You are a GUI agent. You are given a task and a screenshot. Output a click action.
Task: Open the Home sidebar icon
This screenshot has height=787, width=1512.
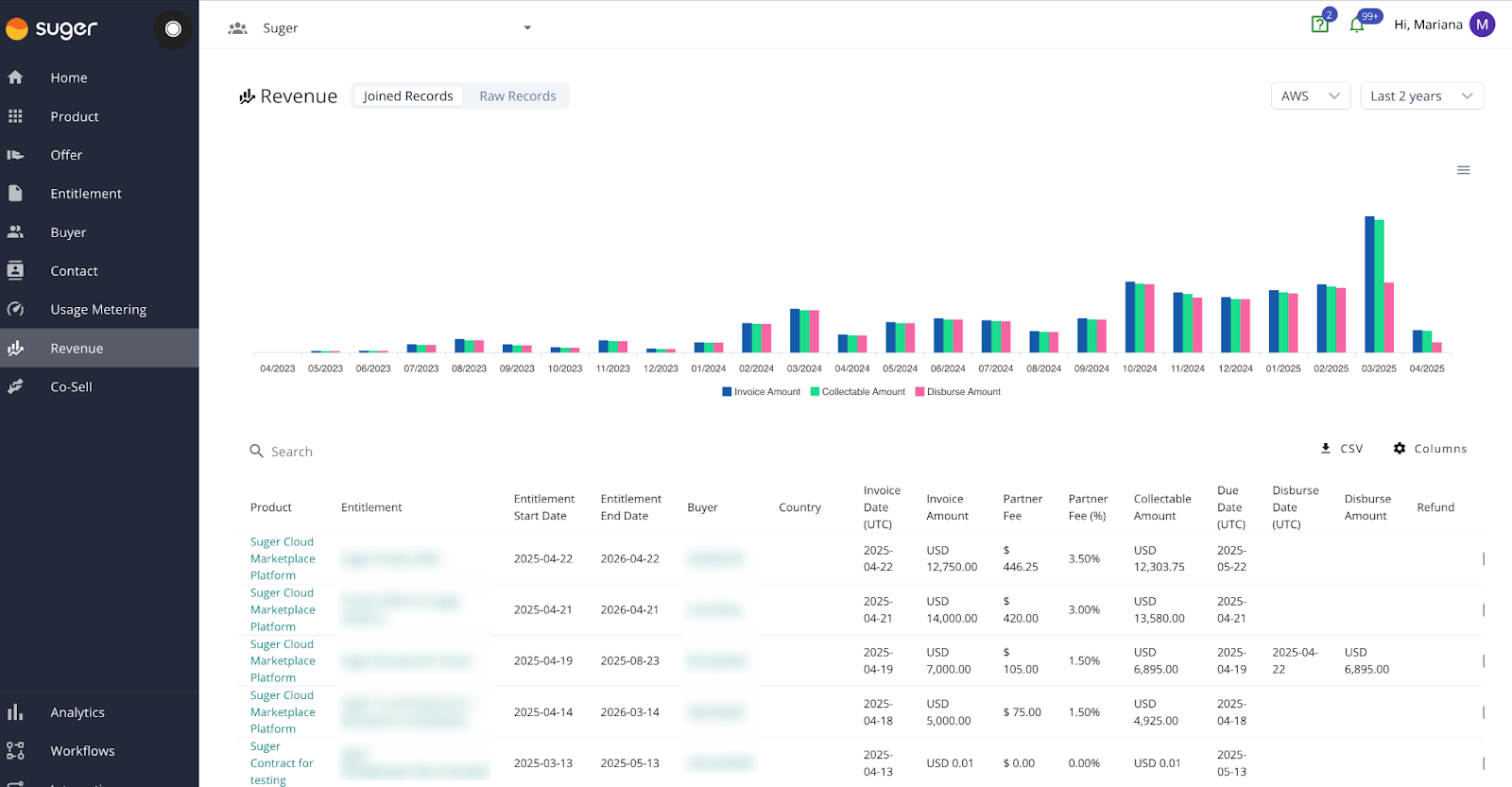pyautogui.click(x=15, y=77)
